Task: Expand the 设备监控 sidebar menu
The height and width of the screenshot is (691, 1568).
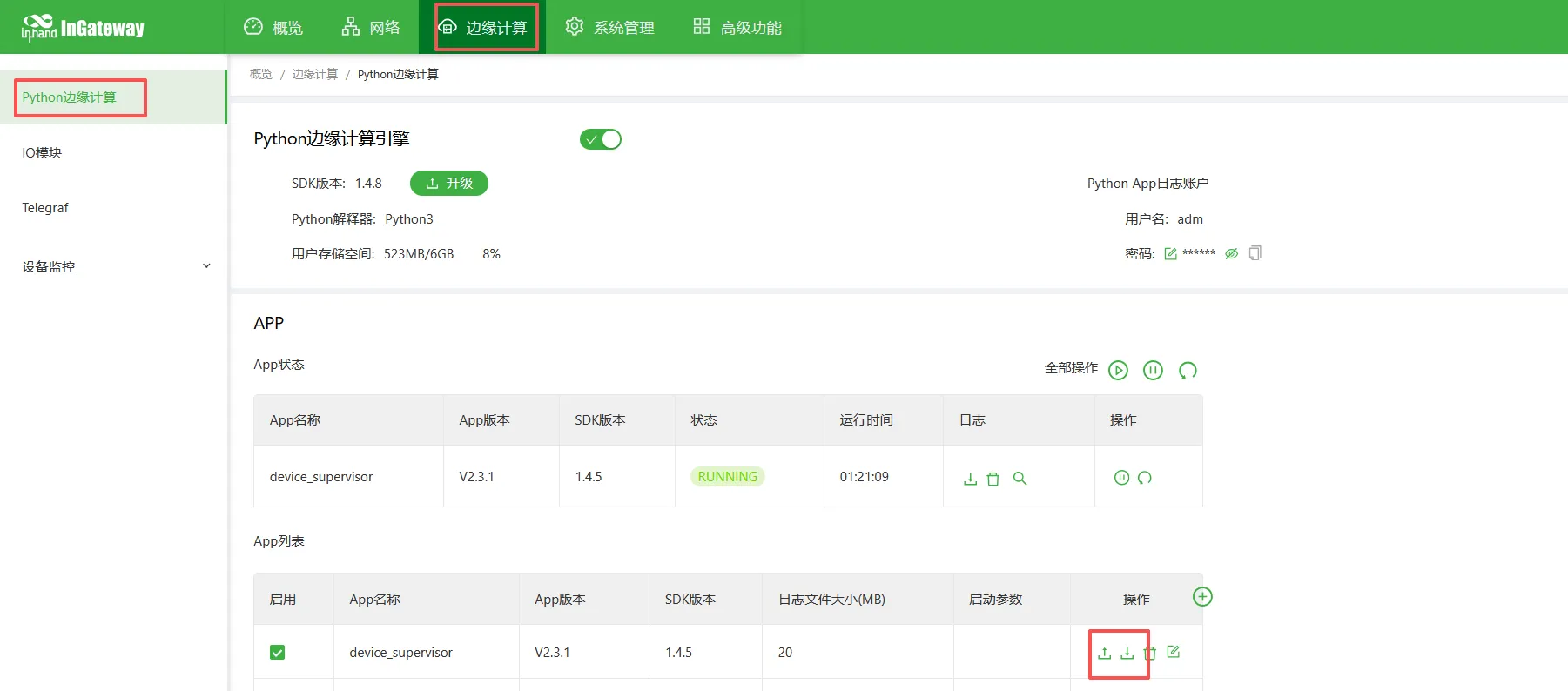Action: (x=113, y=266)
